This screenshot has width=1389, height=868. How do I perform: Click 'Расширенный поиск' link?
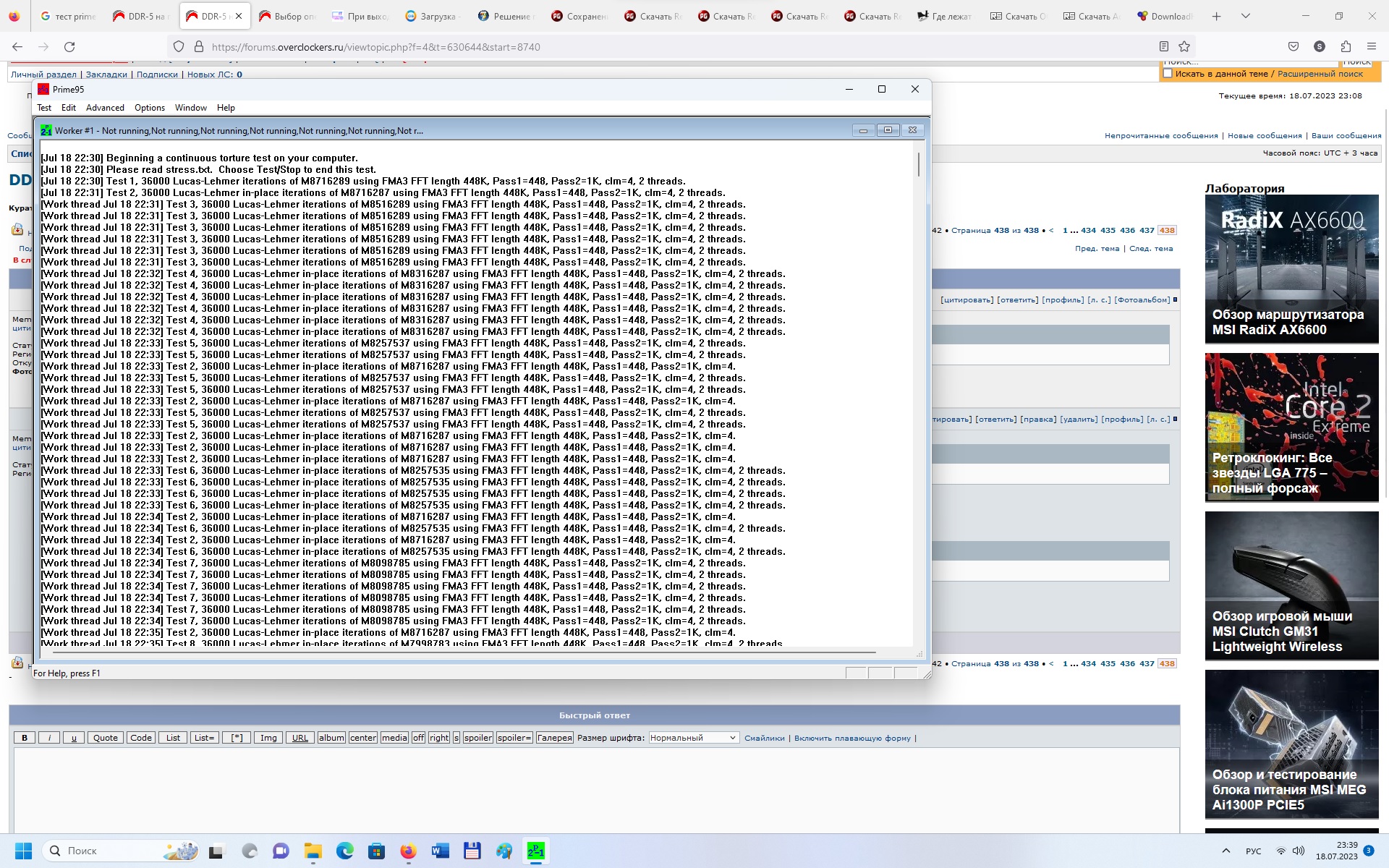click(x=1320, y=74)
